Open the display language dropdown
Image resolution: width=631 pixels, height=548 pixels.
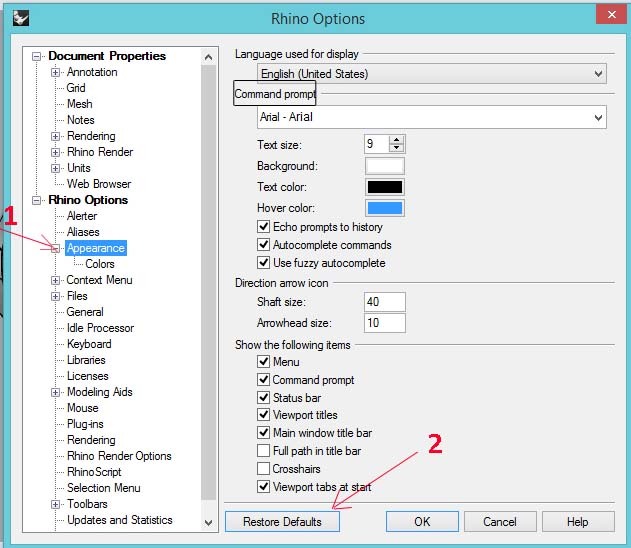[431, 74]
